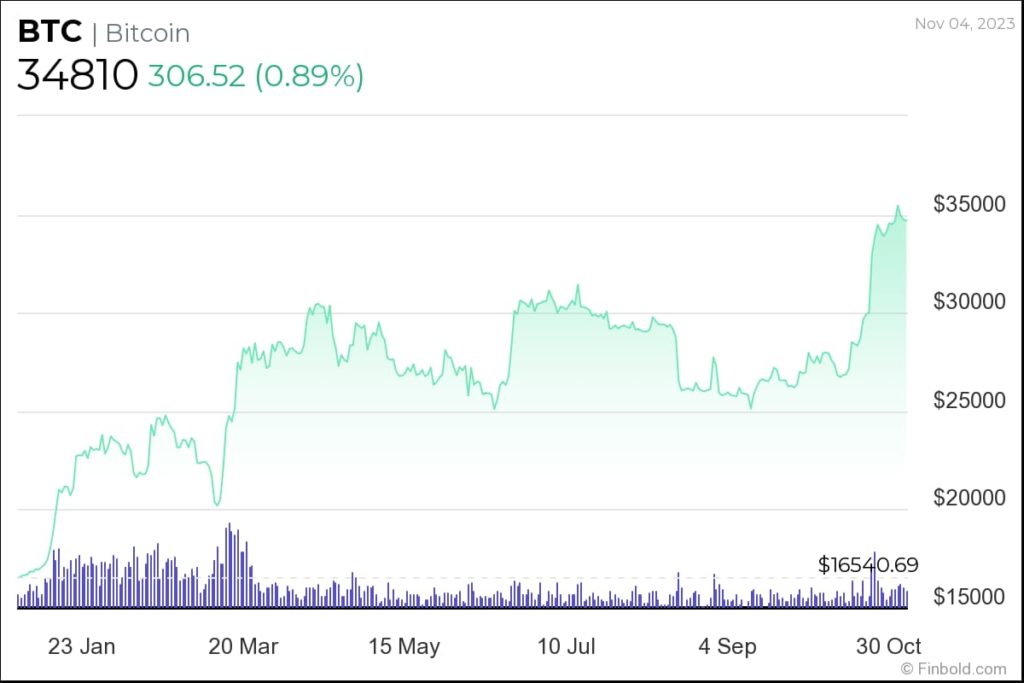The width and height of the screenshot is (1024, 683).
Task: Click the tallest volume bar near 20 Mar
Action: click(x=229, y=565)
